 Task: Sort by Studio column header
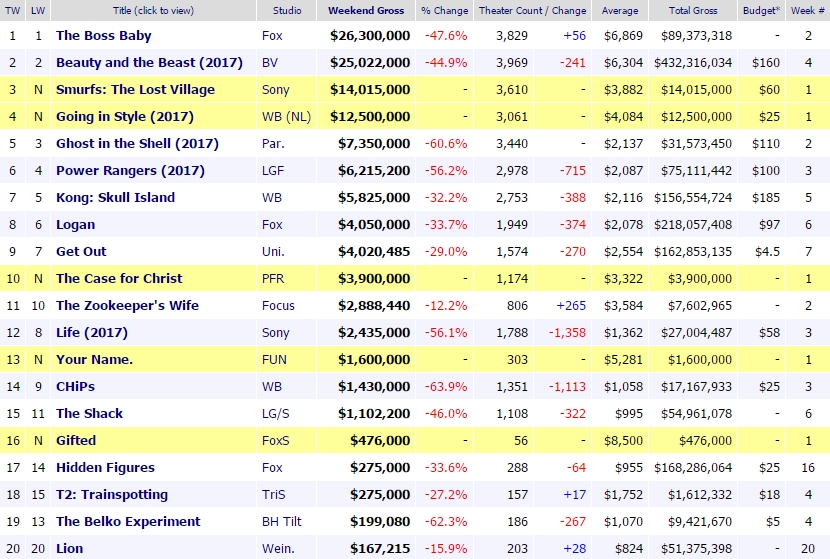[x=287, y=11]
